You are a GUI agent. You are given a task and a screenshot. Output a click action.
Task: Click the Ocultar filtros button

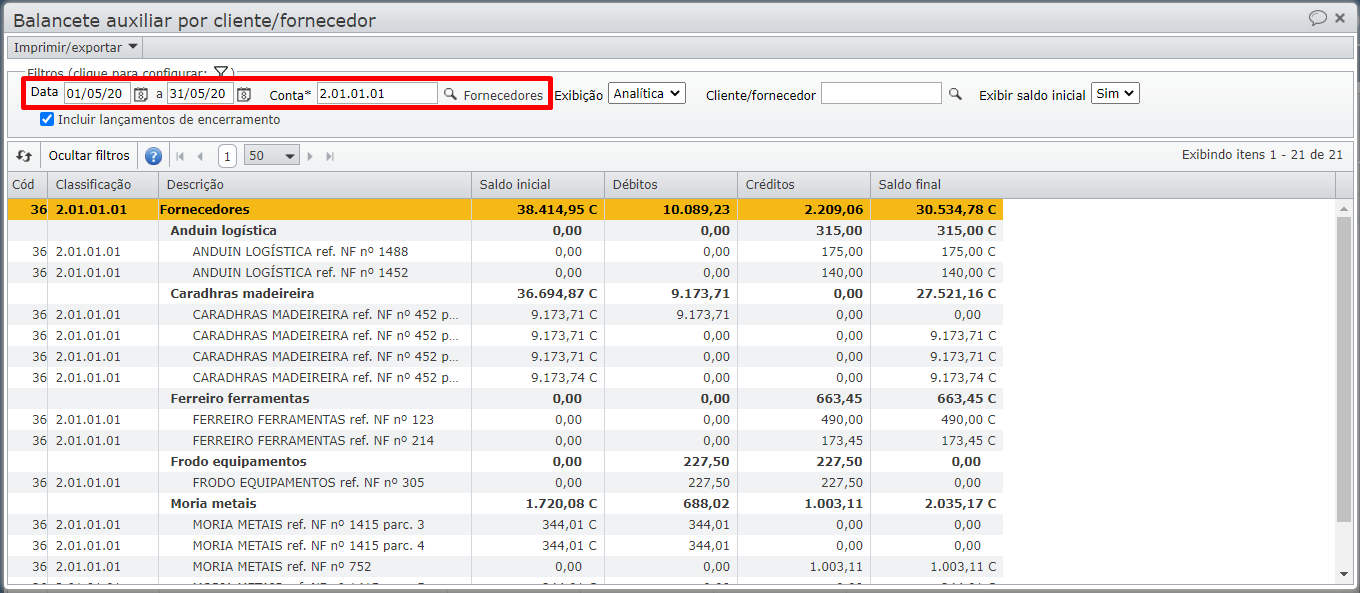[89, 156]
